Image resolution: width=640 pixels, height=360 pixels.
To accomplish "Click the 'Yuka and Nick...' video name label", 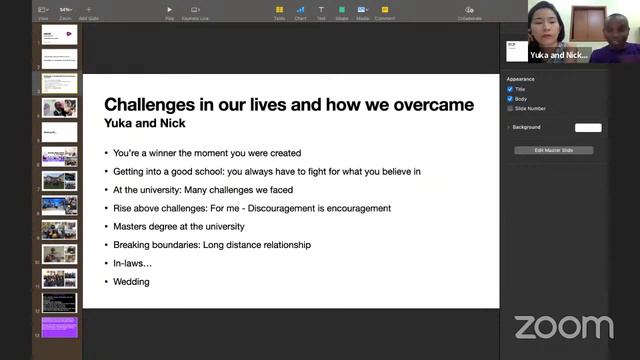I will click(x=559, y=56).
